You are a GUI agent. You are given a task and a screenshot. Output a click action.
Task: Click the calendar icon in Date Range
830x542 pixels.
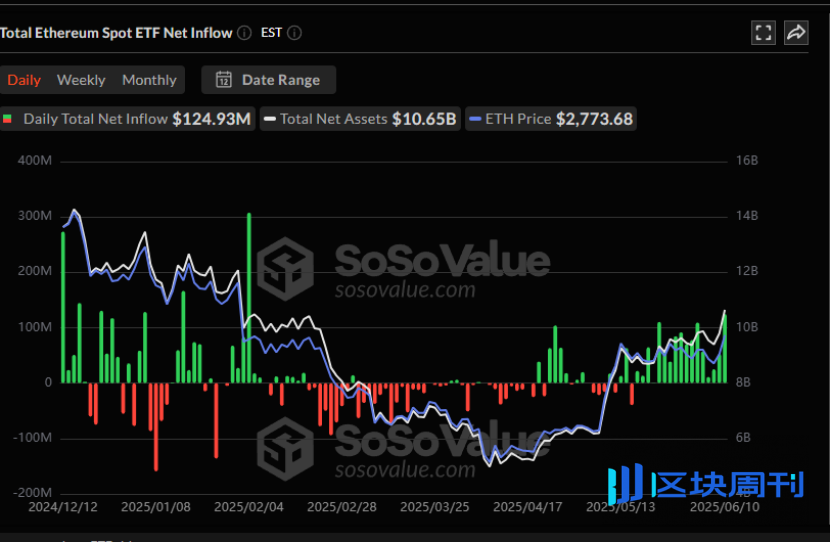click(x=223, y=79)
